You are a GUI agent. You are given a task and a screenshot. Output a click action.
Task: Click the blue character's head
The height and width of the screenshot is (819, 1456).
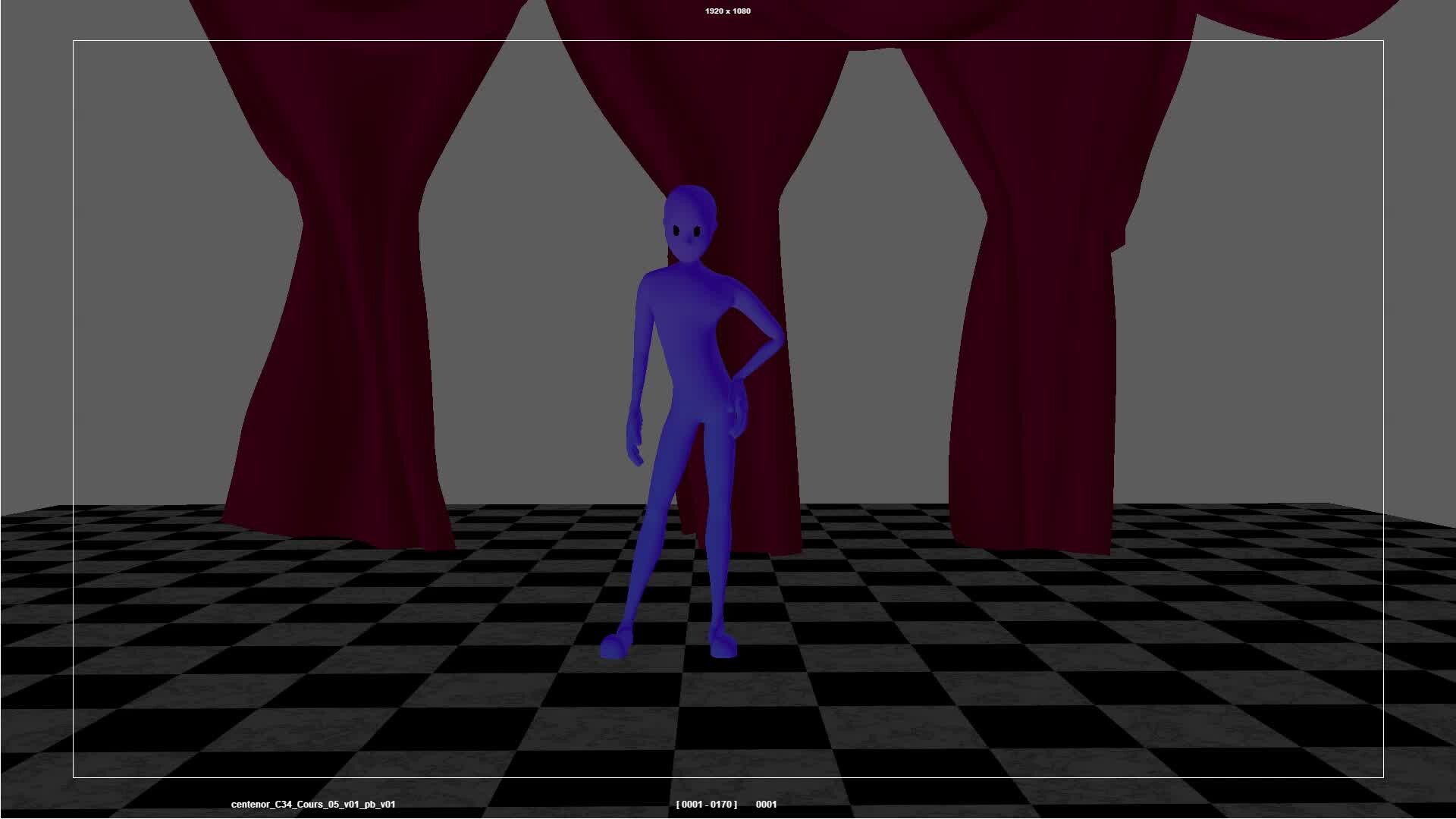pyautogui.click(x=689, y=220)
